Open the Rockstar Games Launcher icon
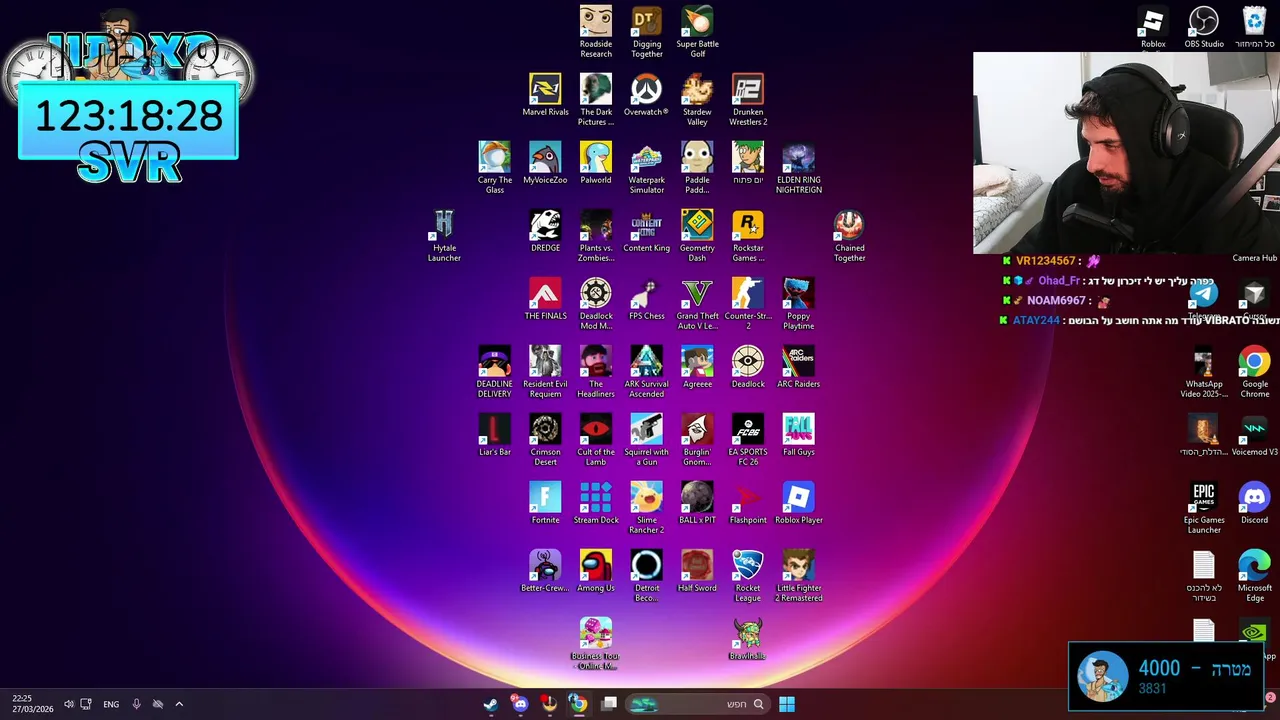The height and width of the screenshot is (720, 1280). (748, 236)
